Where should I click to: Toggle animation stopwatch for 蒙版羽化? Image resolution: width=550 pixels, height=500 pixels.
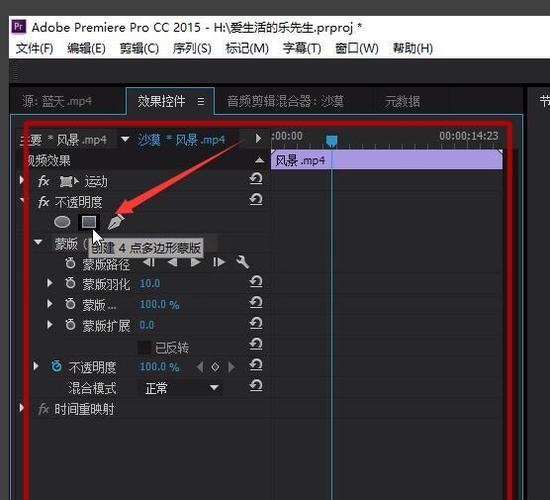71,283
